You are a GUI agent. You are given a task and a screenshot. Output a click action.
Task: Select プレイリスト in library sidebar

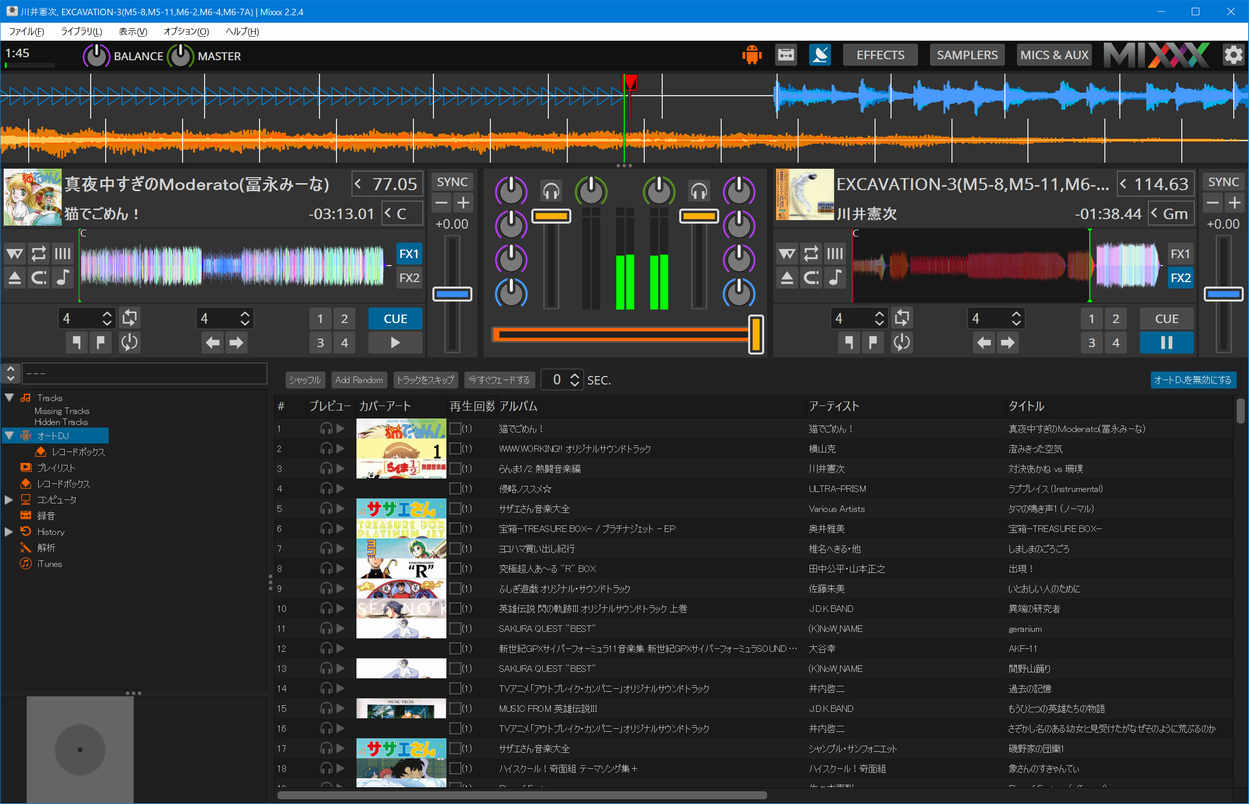(x=56, y=467)
